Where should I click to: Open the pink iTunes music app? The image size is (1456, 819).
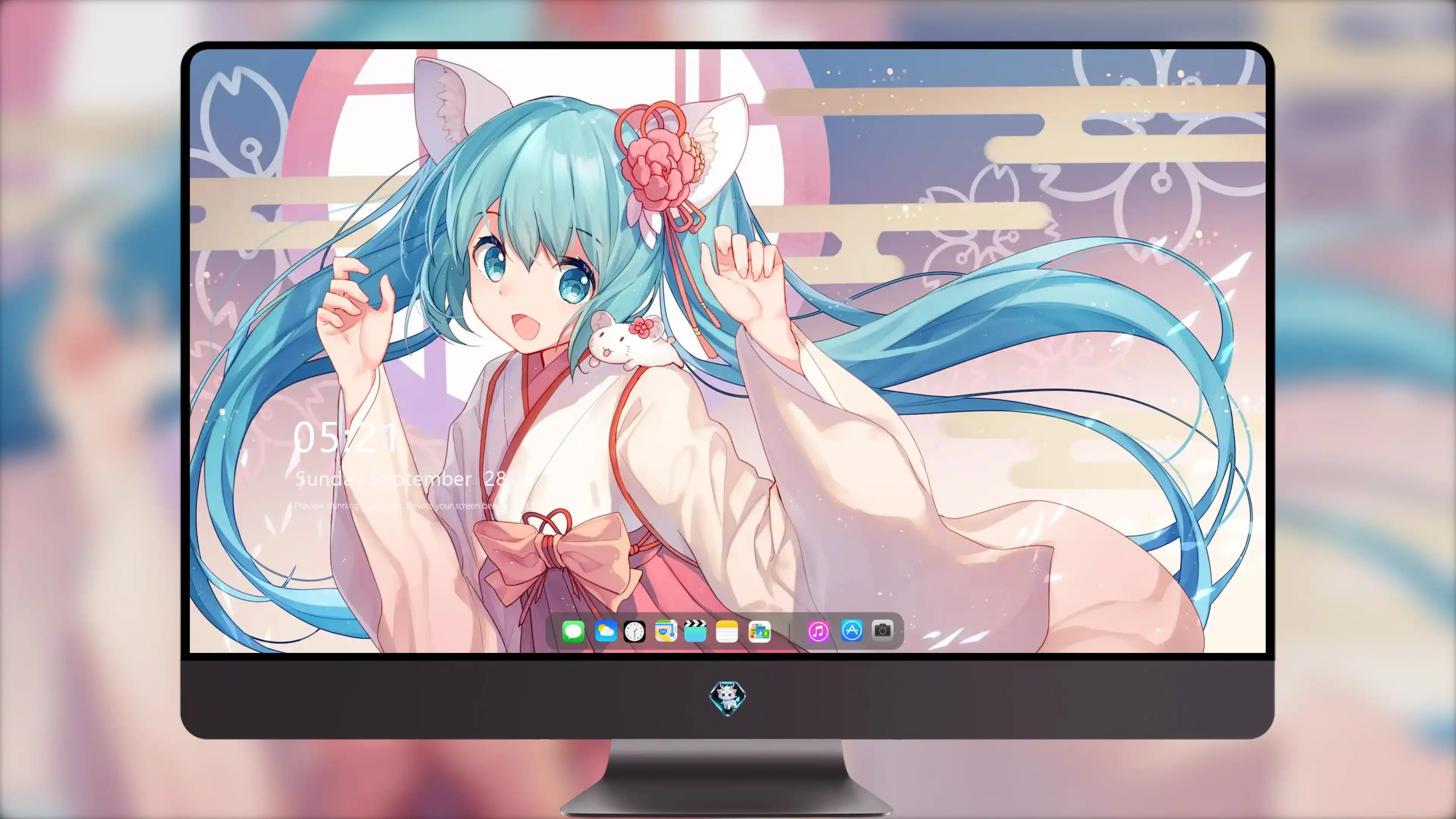pyautogui.click(x=819, y=631)
